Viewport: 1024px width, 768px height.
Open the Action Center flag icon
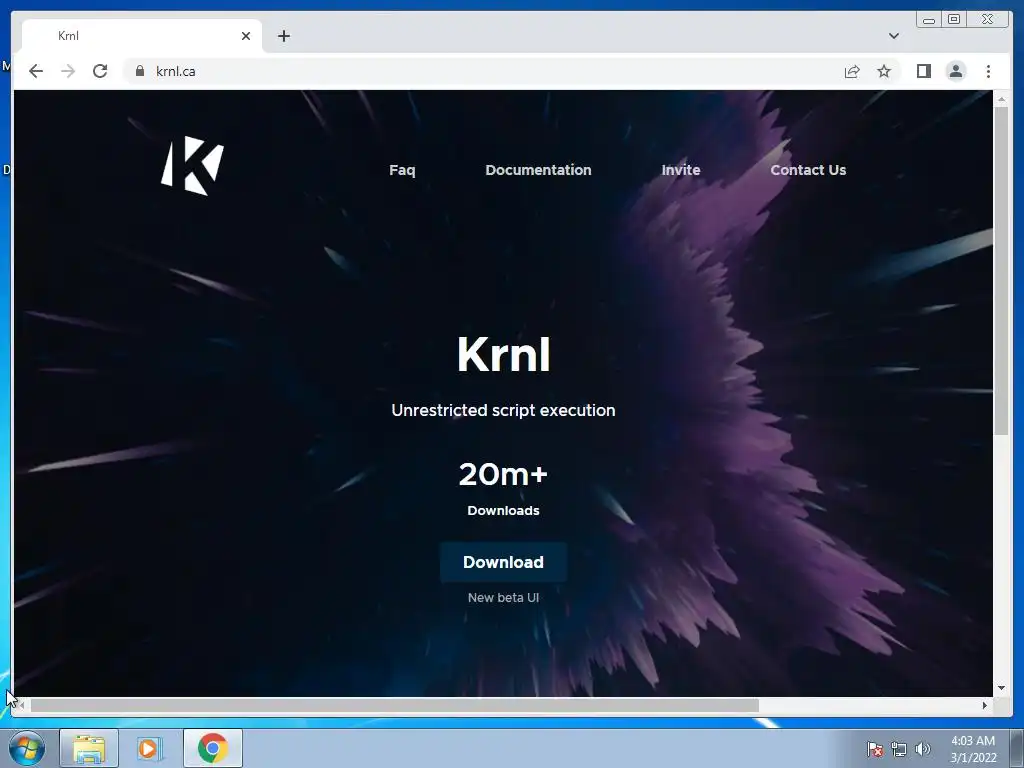tap(875, 749)
